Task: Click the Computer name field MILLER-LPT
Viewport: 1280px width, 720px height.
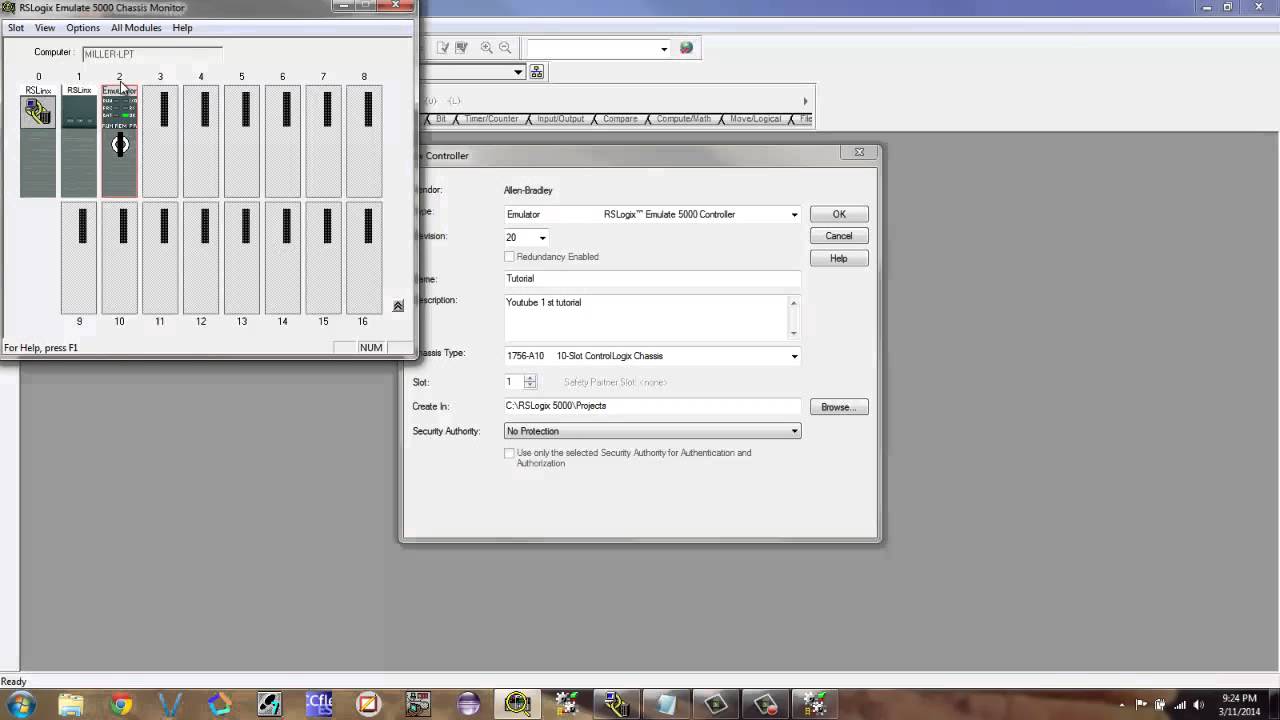Action: 152,54
